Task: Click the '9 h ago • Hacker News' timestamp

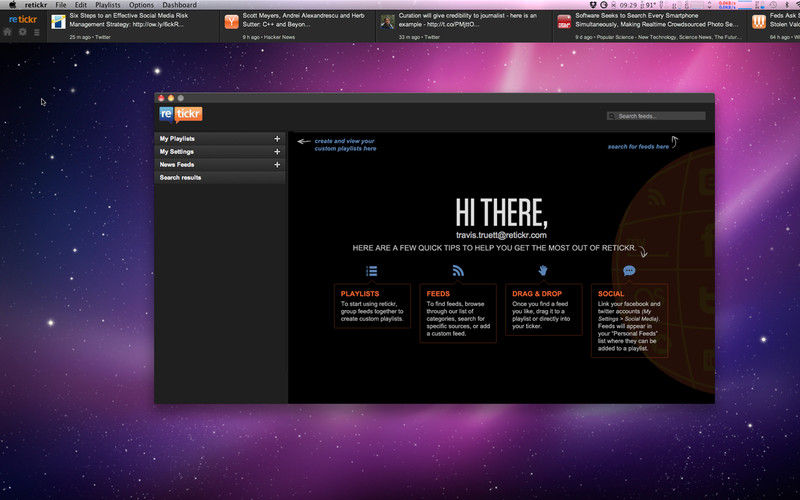Action: tap(268, 37)
